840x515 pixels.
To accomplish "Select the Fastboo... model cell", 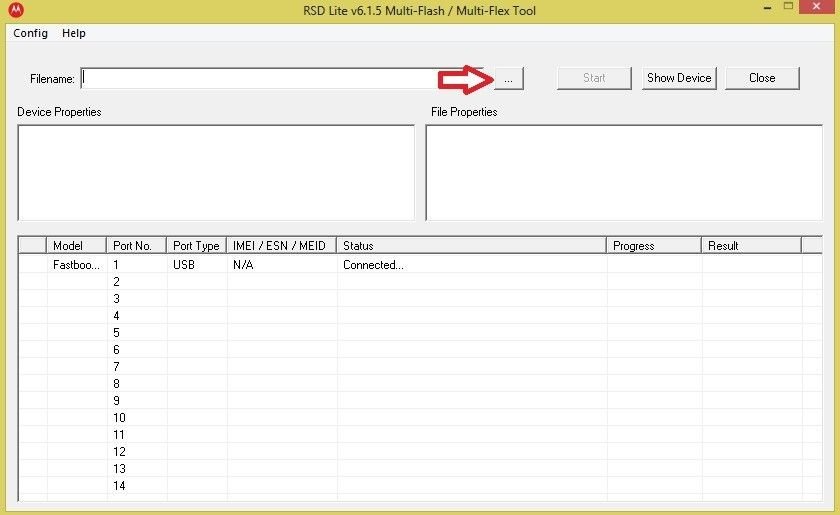I will click(x=76, y=265).
